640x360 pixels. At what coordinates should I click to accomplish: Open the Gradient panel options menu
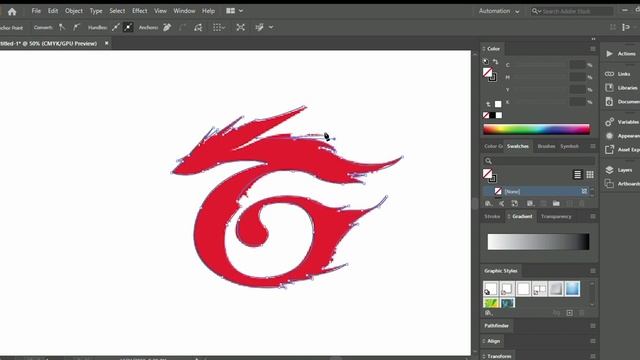click(593, 216)
